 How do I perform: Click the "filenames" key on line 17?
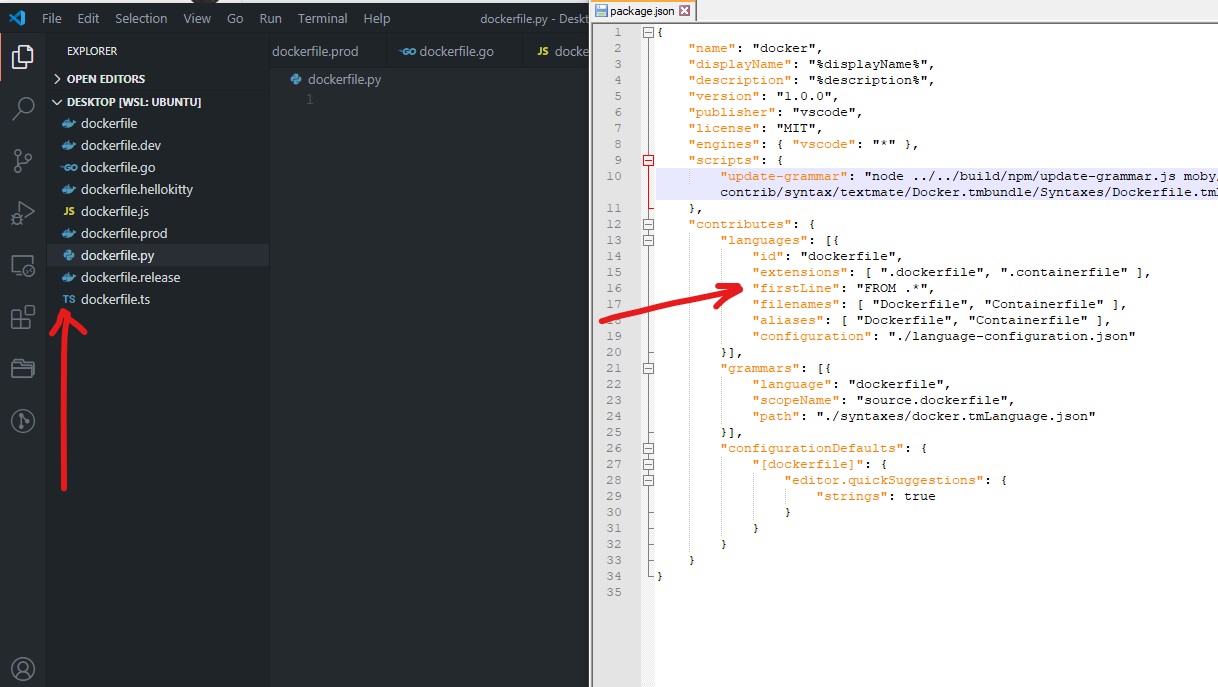796,304
